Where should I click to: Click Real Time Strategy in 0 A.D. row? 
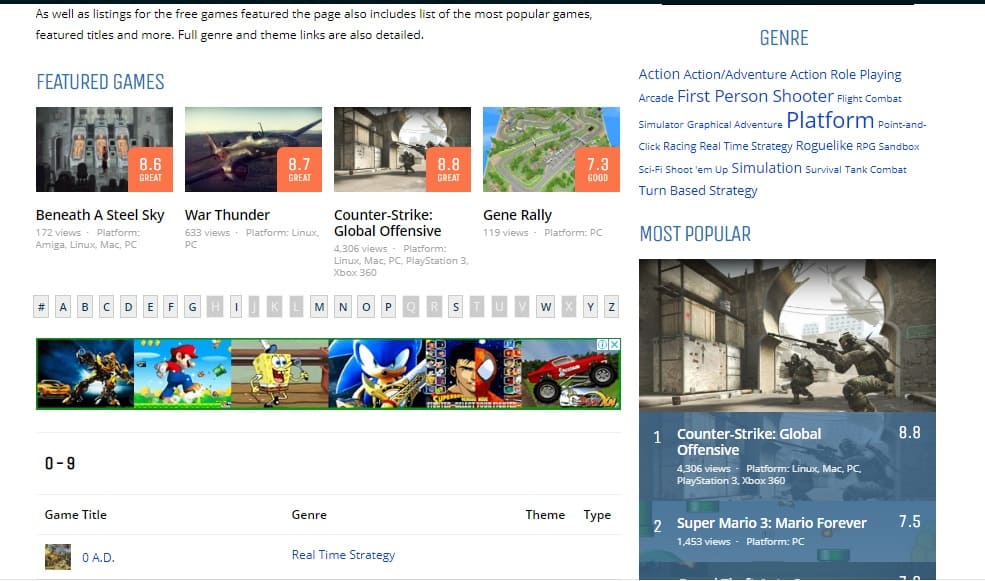(343, 555)
